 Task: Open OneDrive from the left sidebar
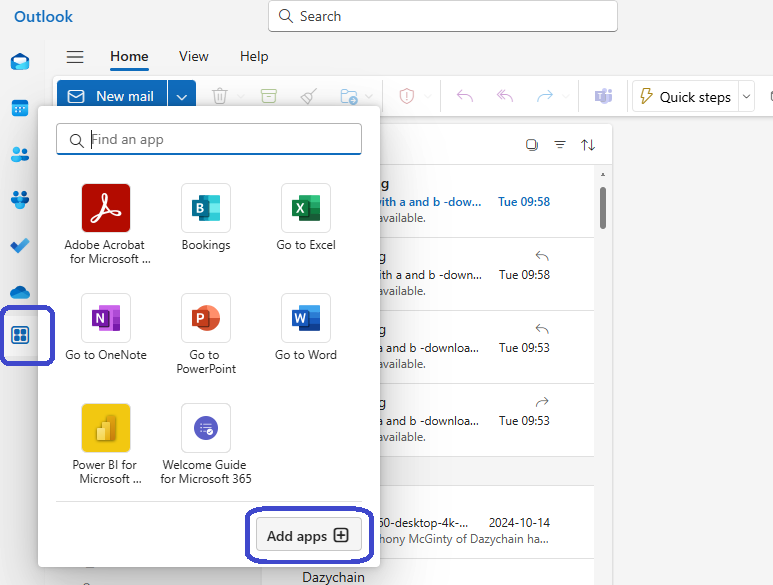20,291
